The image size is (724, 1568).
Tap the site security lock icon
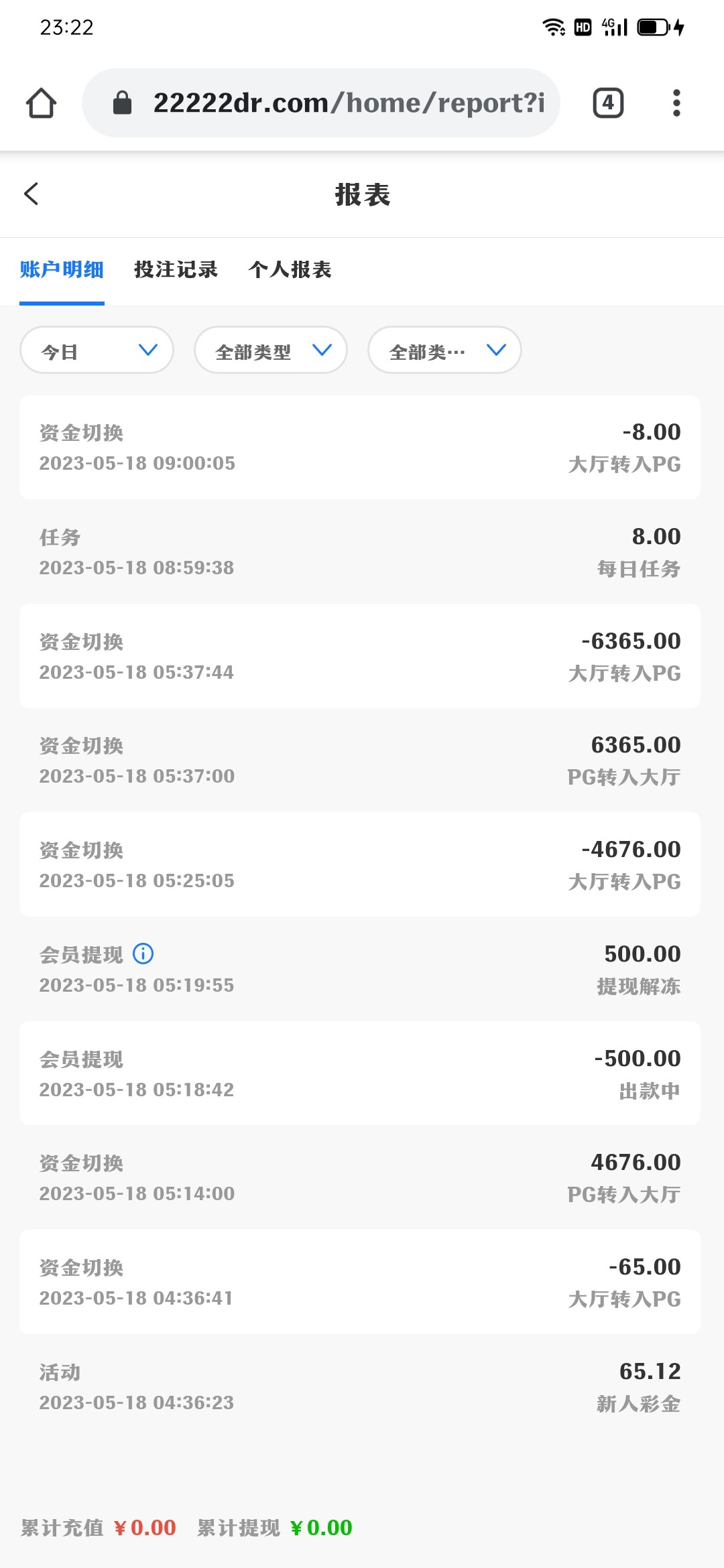pos(122,103)
